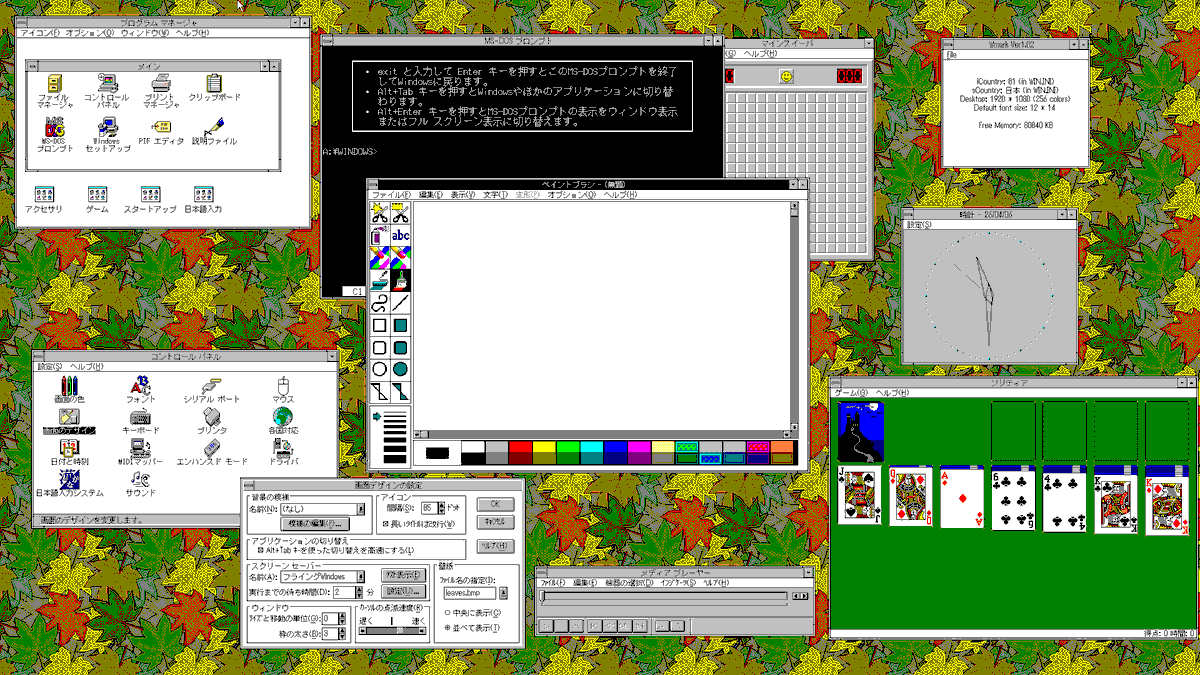Select クリップボード icon in Program Manager
The height and width of the screenshot is (675, 1200).
coord(214,88)
